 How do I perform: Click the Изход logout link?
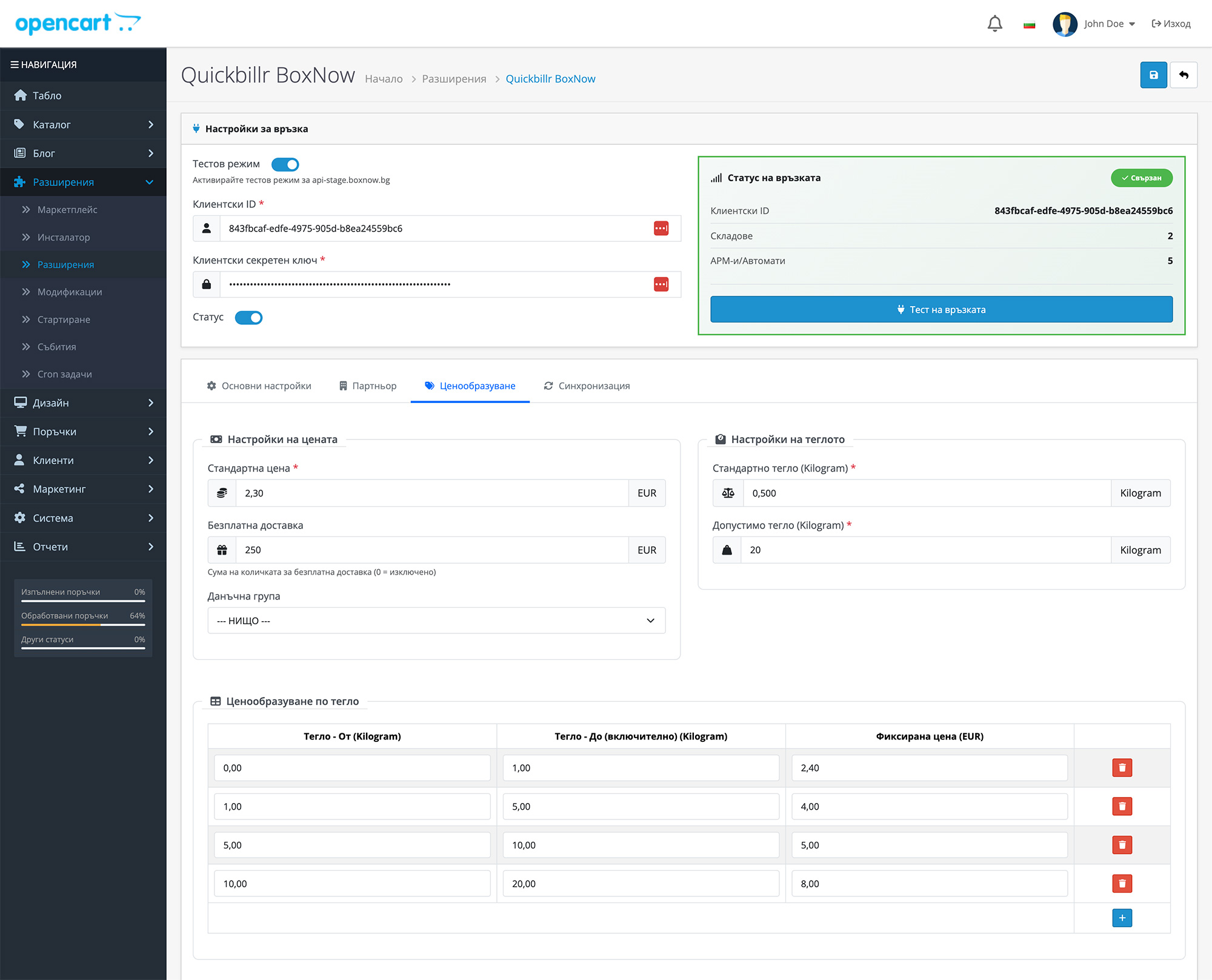tap(1171, 24)
